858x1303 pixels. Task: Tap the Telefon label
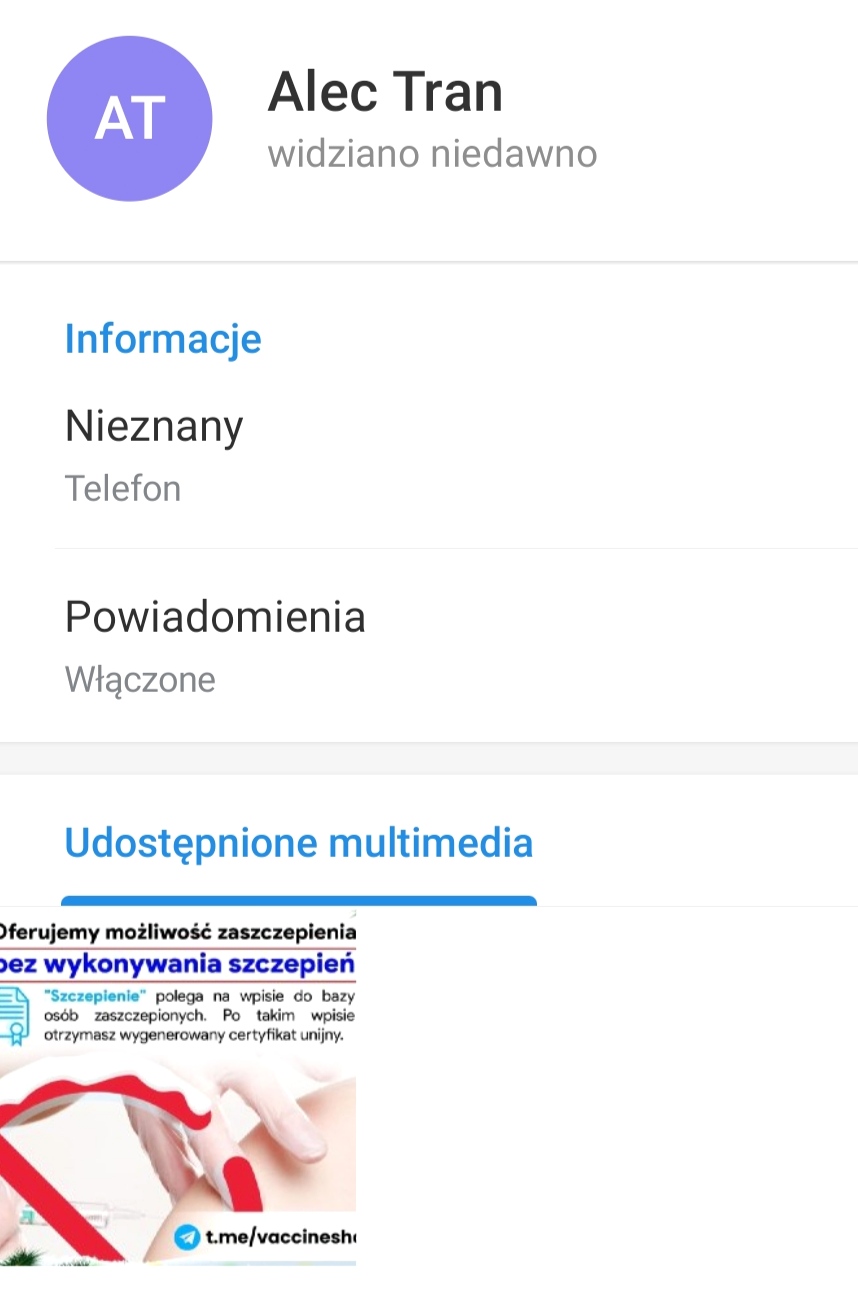pos(123,489)
